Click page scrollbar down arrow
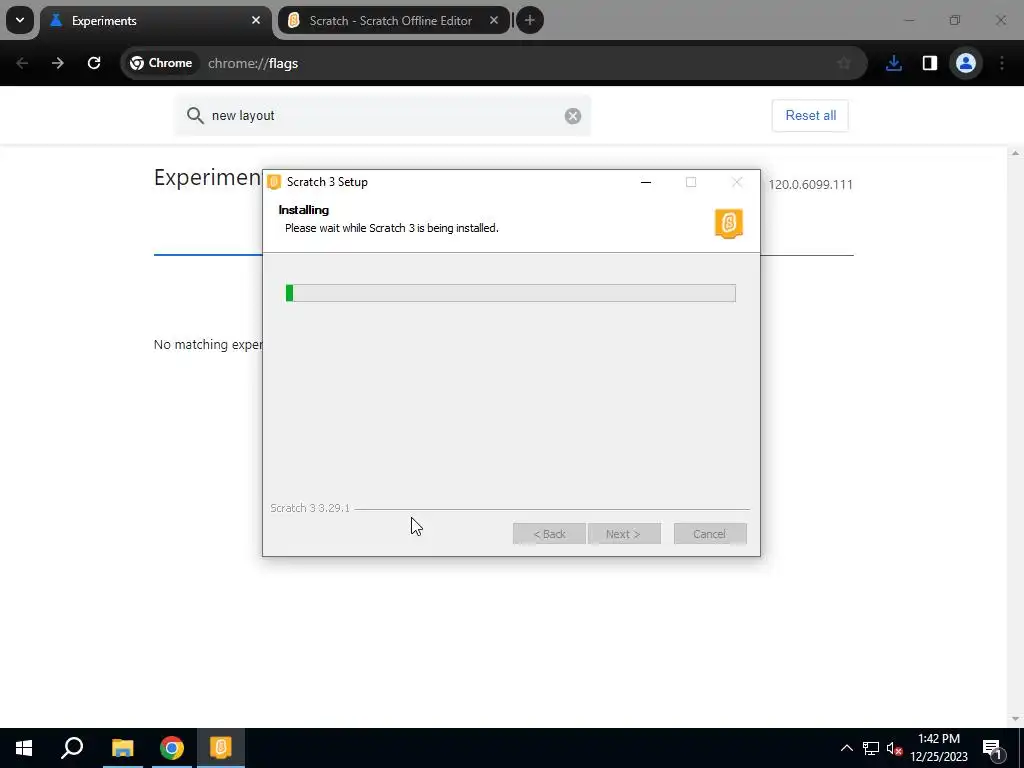This screenshot has height=768, width=1024. (x=1015, y=719)
